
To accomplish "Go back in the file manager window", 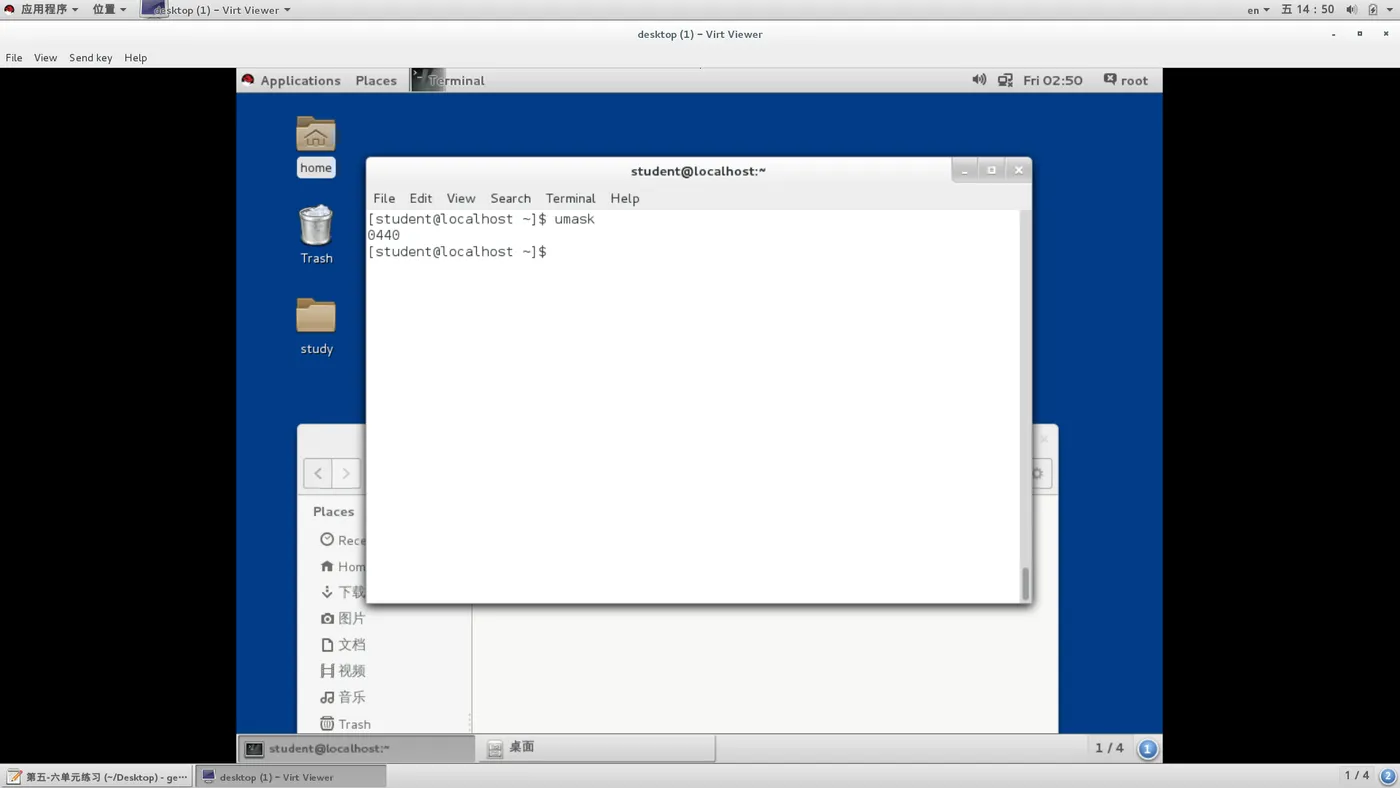I will 318,473.
